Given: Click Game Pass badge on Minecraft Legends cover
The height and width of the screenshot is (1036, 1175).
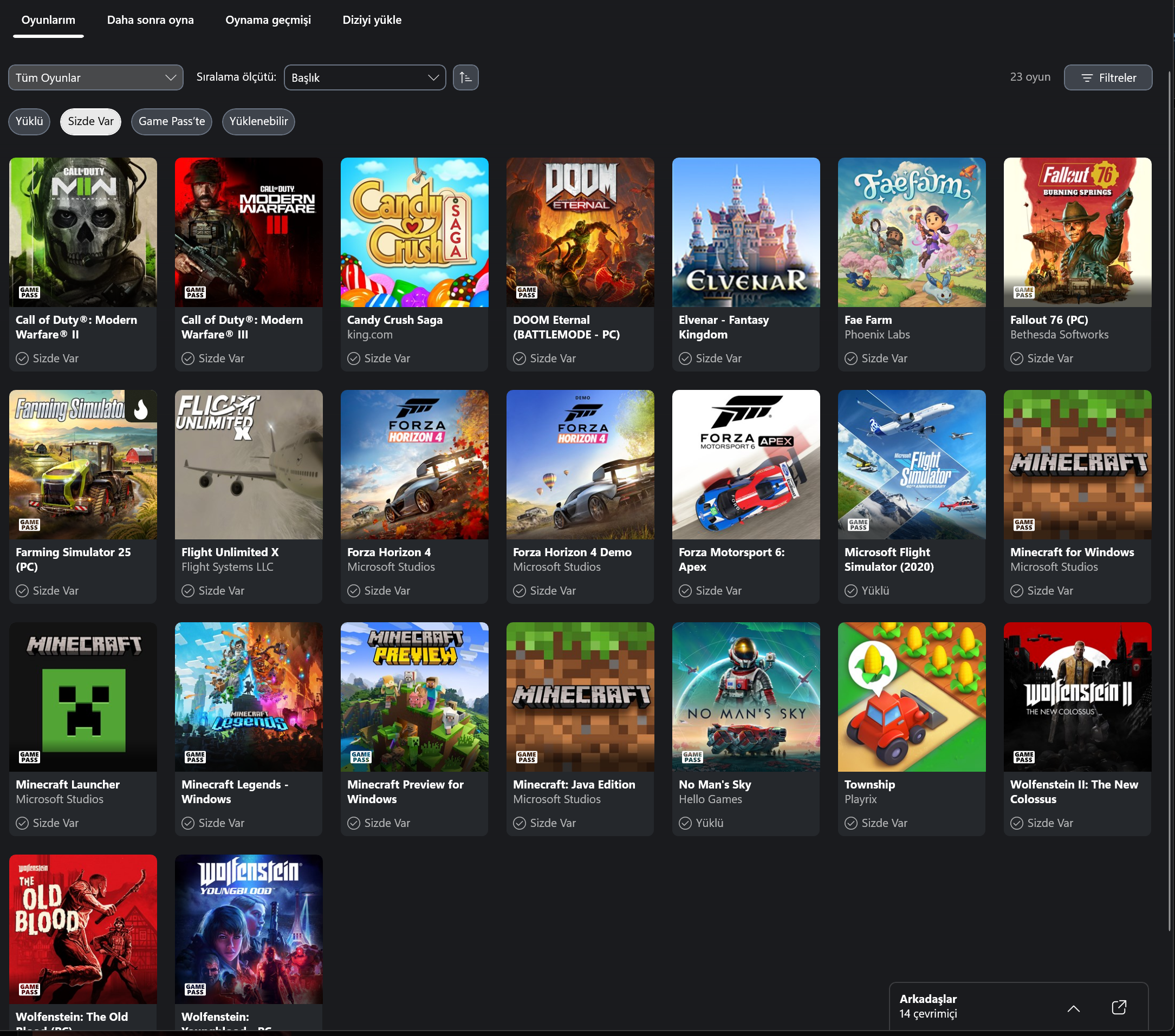Looking at the screenshot, I should pos(195,757).
